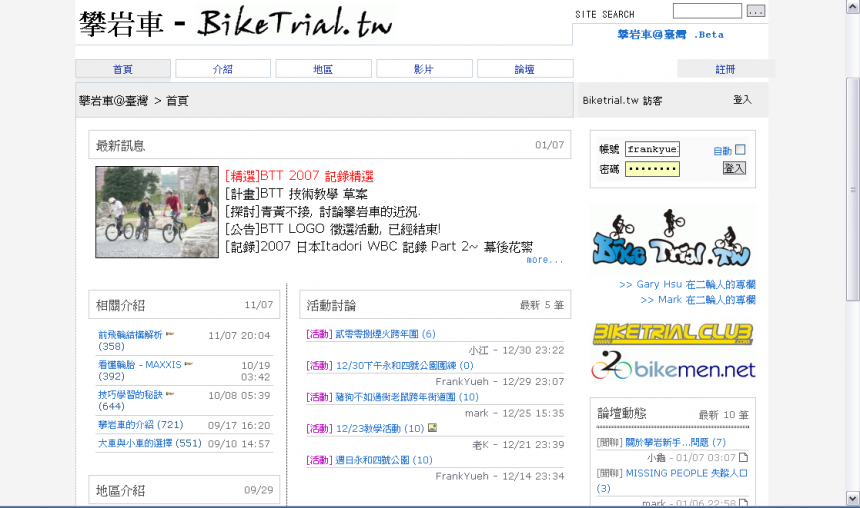
Task: Click the more... link under news
Action: click(545, 260)
